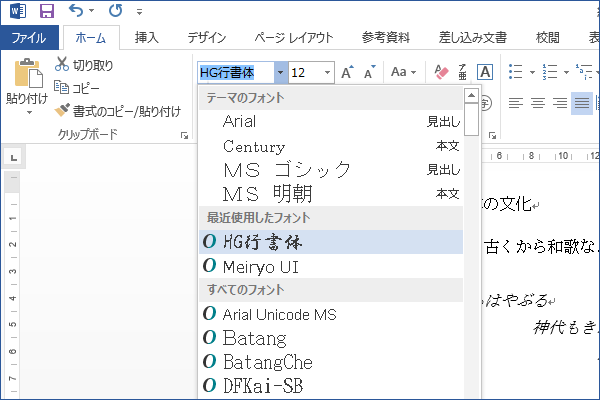This screenshot has height=400, width=600.
Task: Open the bullet library dropdown arrow
Action: 532,72
